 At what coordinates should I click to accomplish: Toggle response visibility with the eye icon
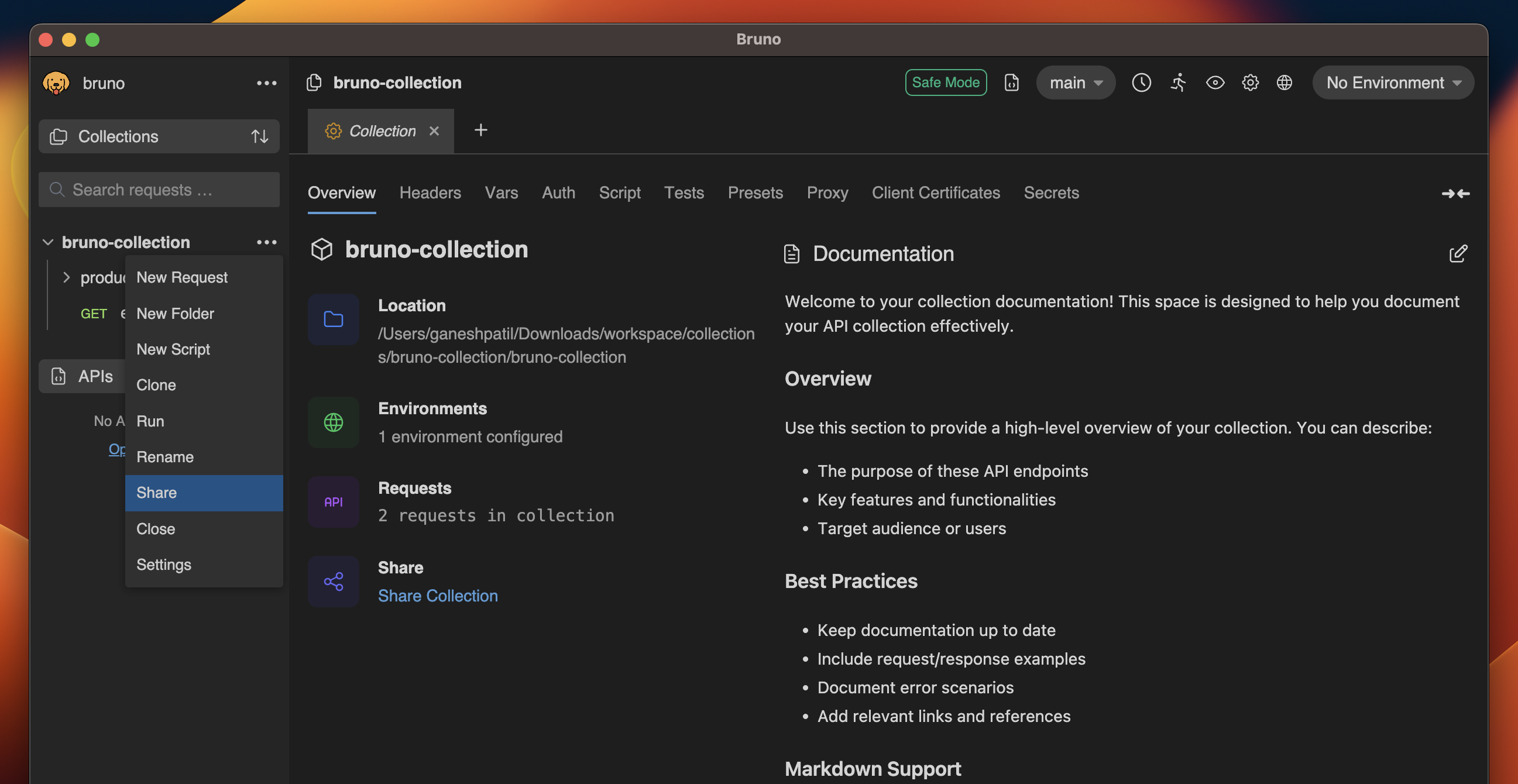pyautogui.click(x=1214, y=82)
